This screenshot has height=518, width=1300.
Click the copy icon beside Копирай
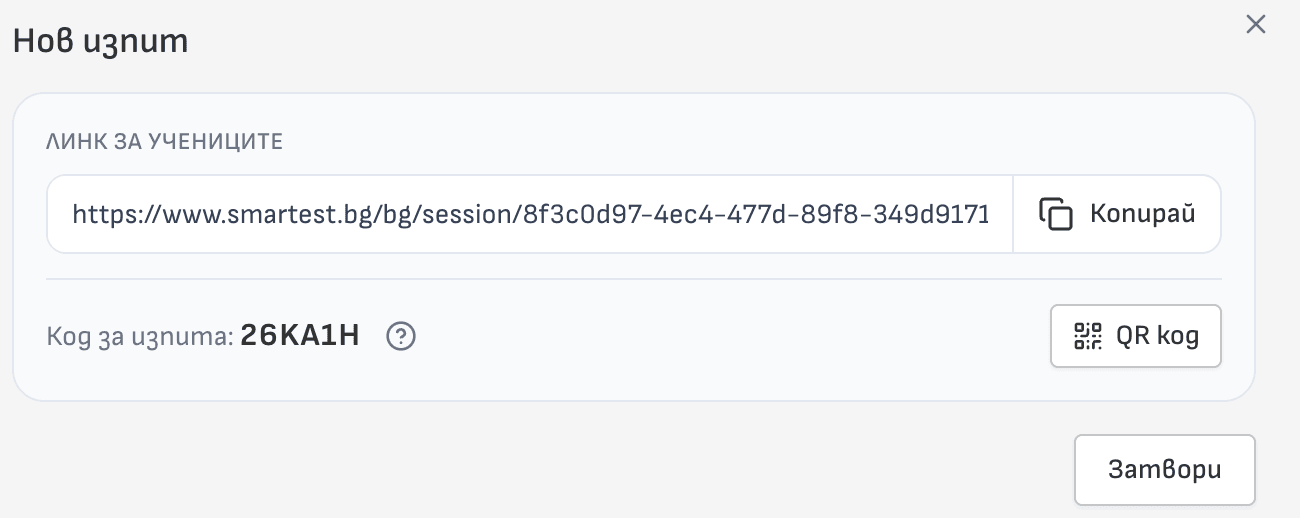point(1056,214)
